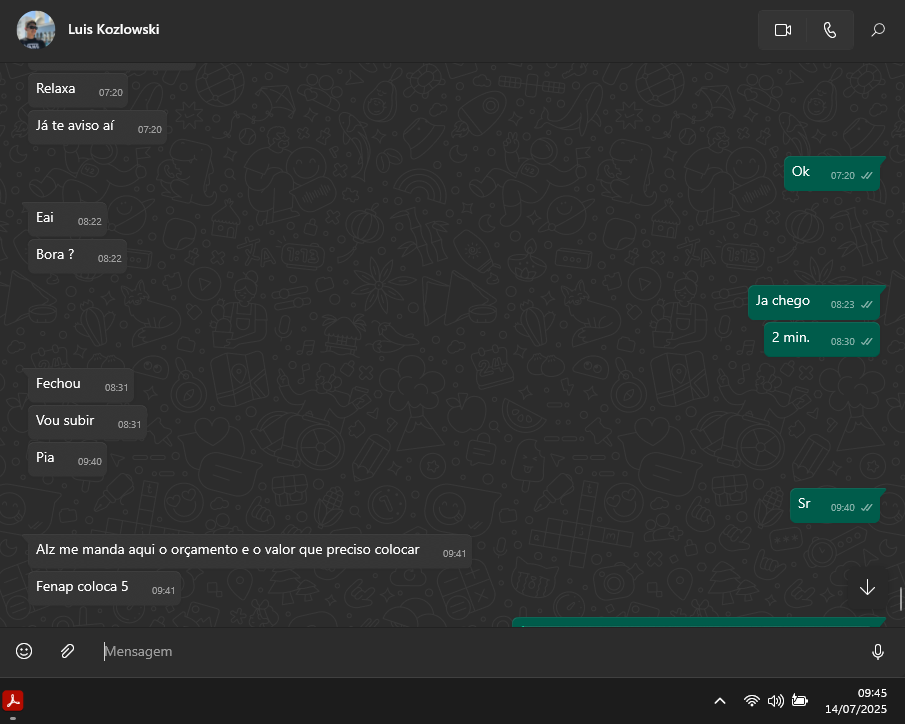Open Adobe Acrobat from the taskbar

[x=13, y=701]
